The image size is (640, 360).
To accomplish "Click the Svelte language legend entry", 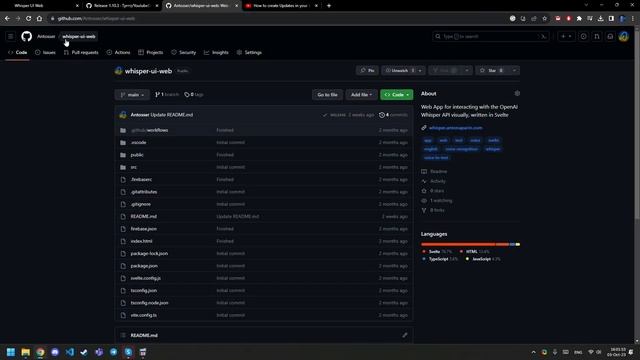I will [x=437, y=252].
